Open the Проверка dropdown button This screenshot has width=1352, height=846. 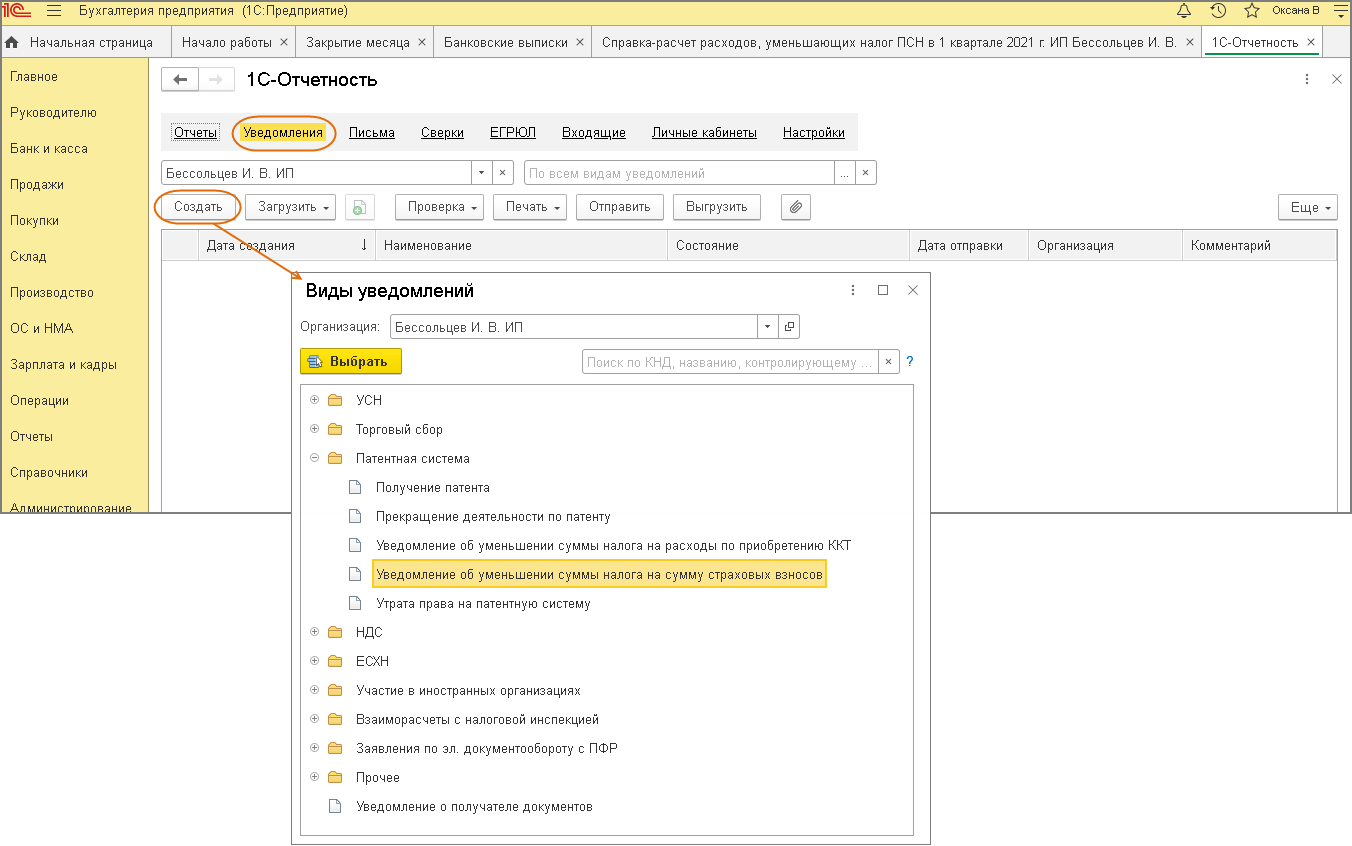440,207
